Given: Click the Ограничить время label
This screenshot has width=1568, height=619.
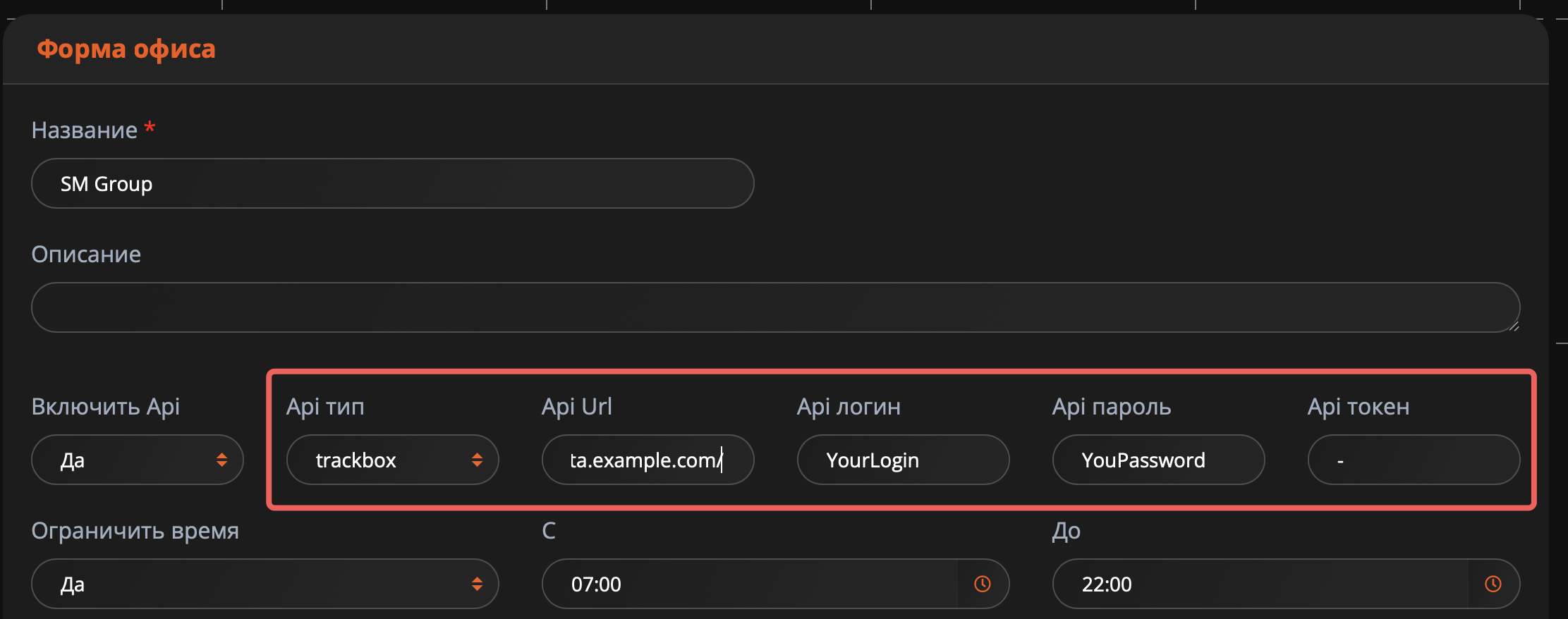Looking at the screenshot, I should coord(135,531).
